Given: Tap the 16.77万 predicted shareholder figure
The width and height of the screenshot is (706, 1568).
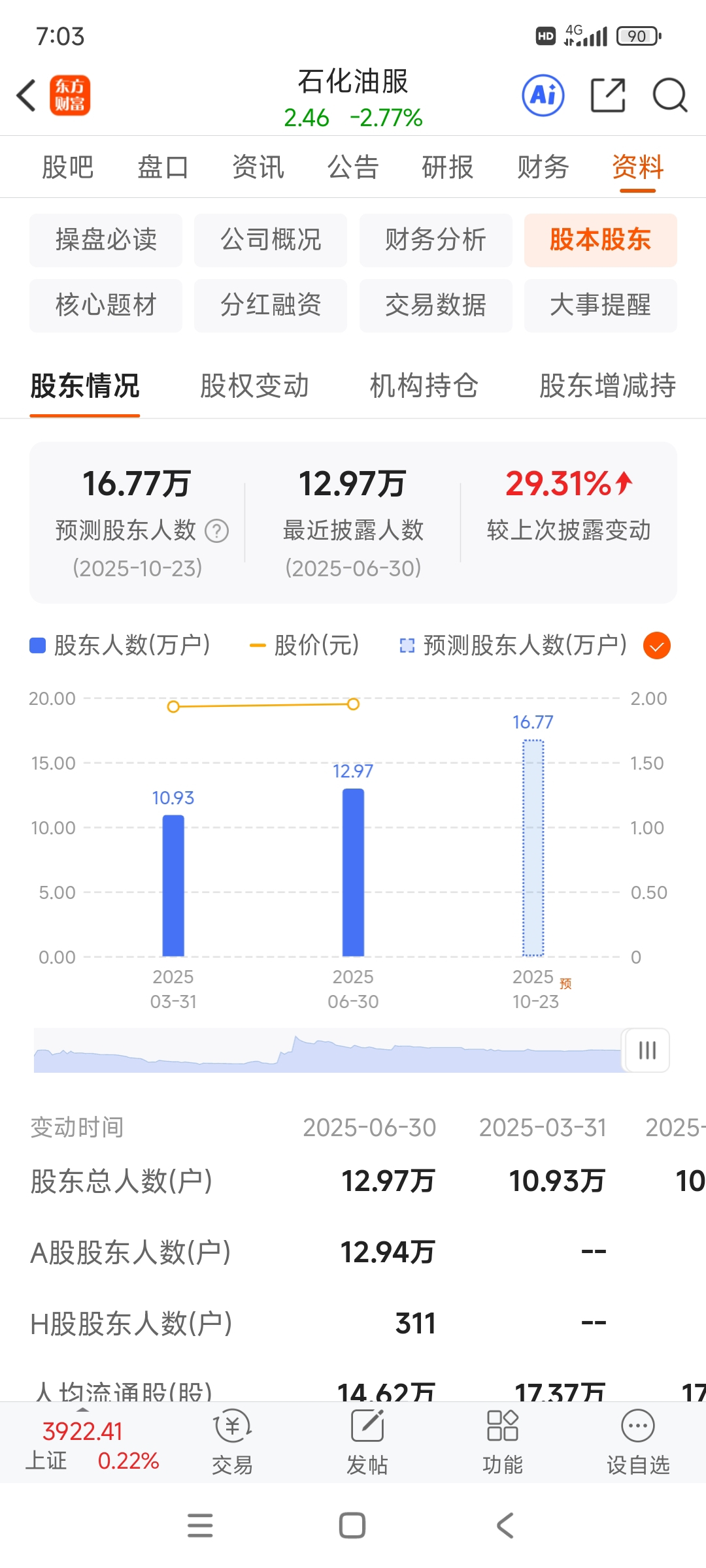Looking at the screenshot, I should pos(137,484).
